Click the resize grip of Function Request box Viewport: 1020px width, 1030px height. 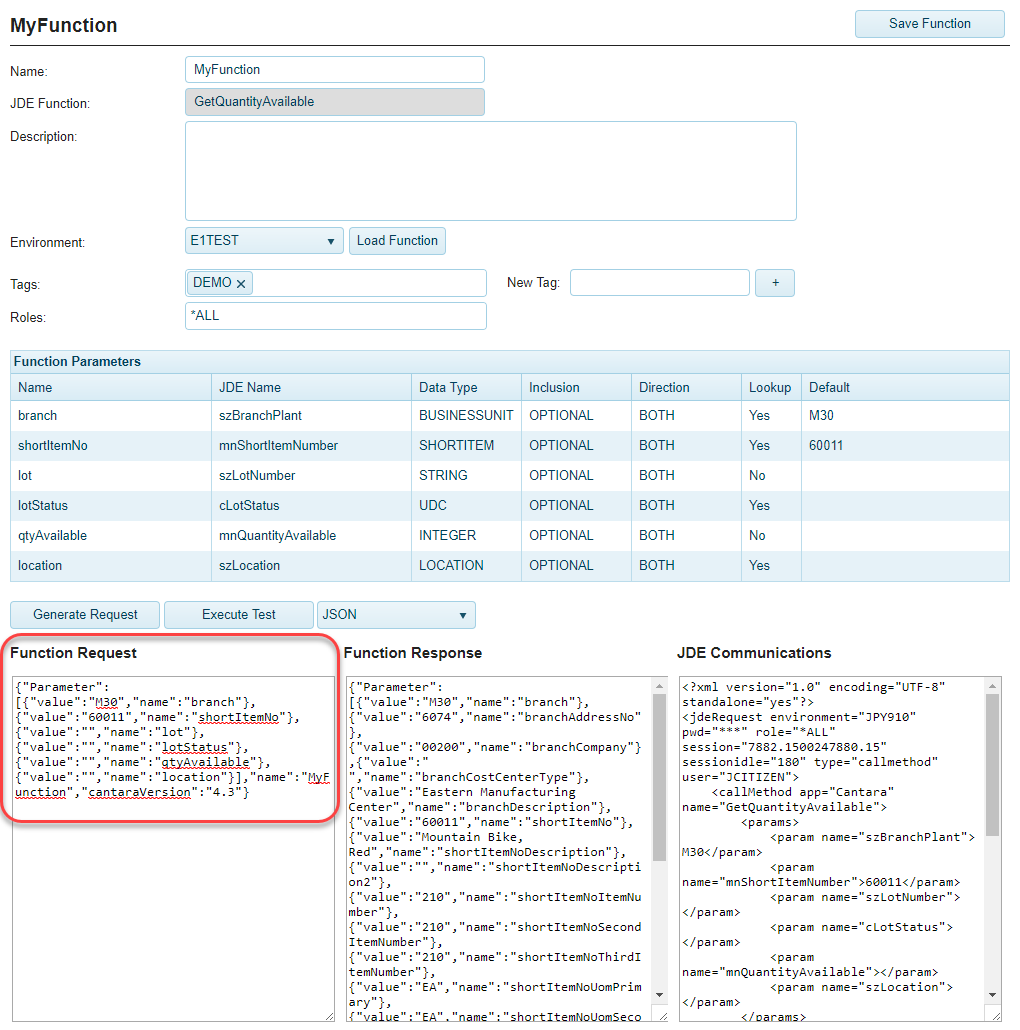pyautogui.click(x=328, y=1015)
